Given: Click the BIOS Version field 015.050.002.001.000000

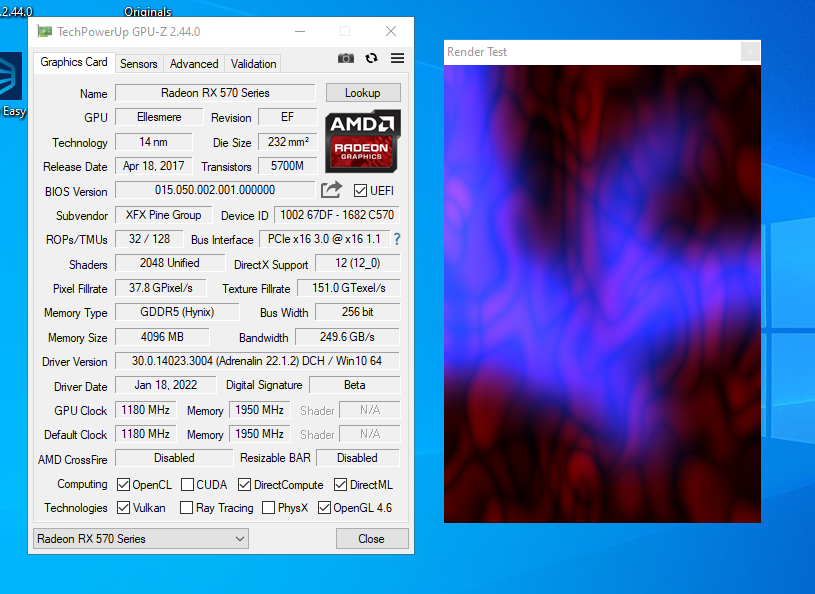Looking at the screenshot, I should point(215,190).
